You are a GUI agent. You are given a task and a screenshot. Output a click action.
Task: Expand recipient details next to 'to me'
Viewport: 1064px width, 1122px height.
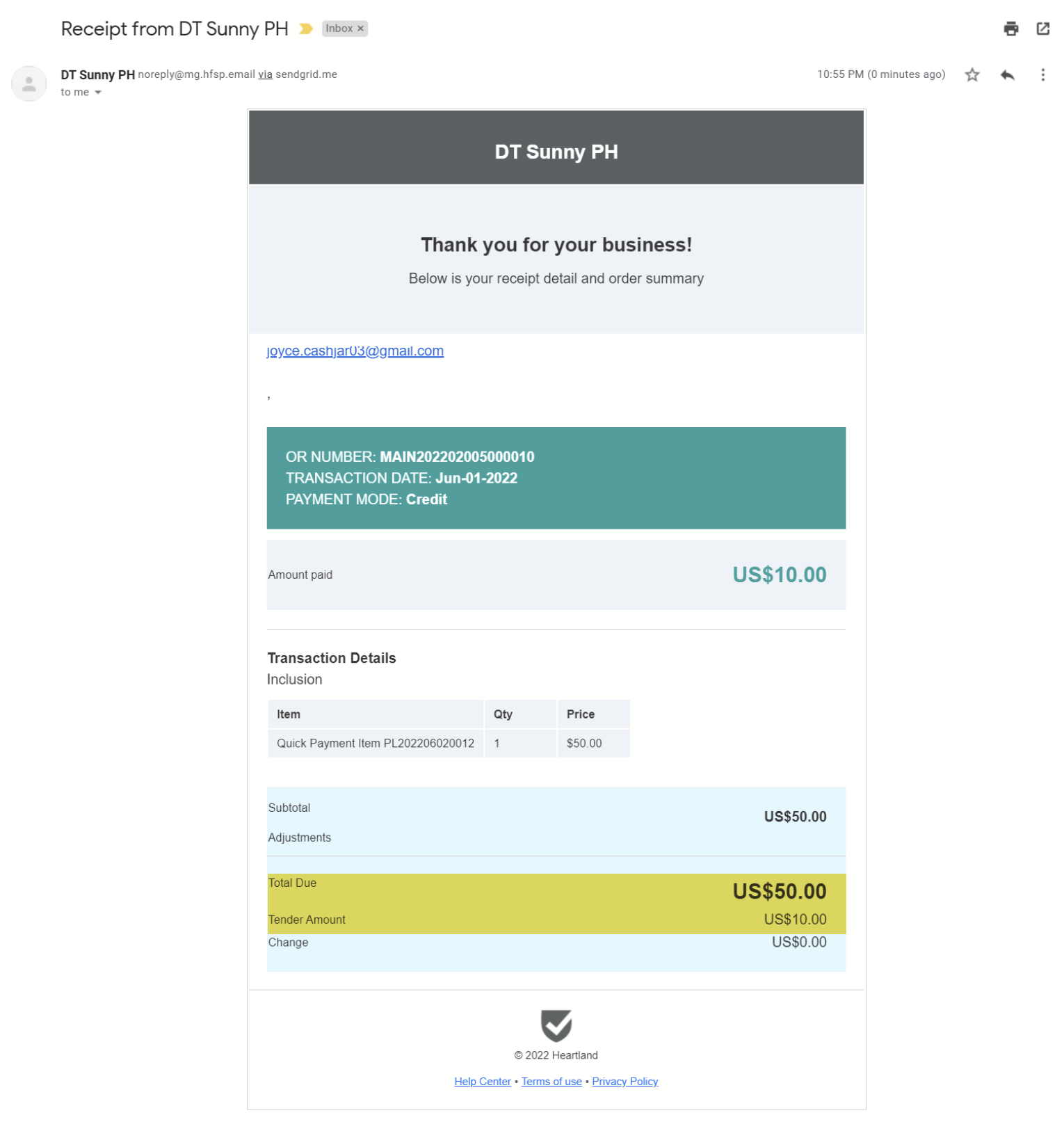pyautogui.click(x=98, y=93)
